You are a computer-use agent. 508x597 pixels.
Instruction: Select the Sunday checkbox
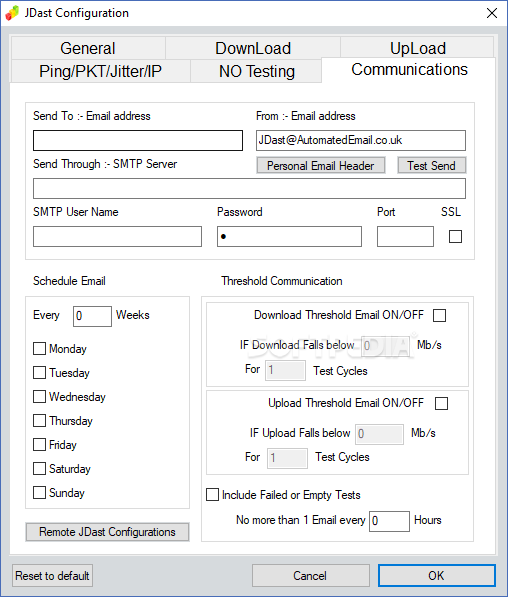39,492
